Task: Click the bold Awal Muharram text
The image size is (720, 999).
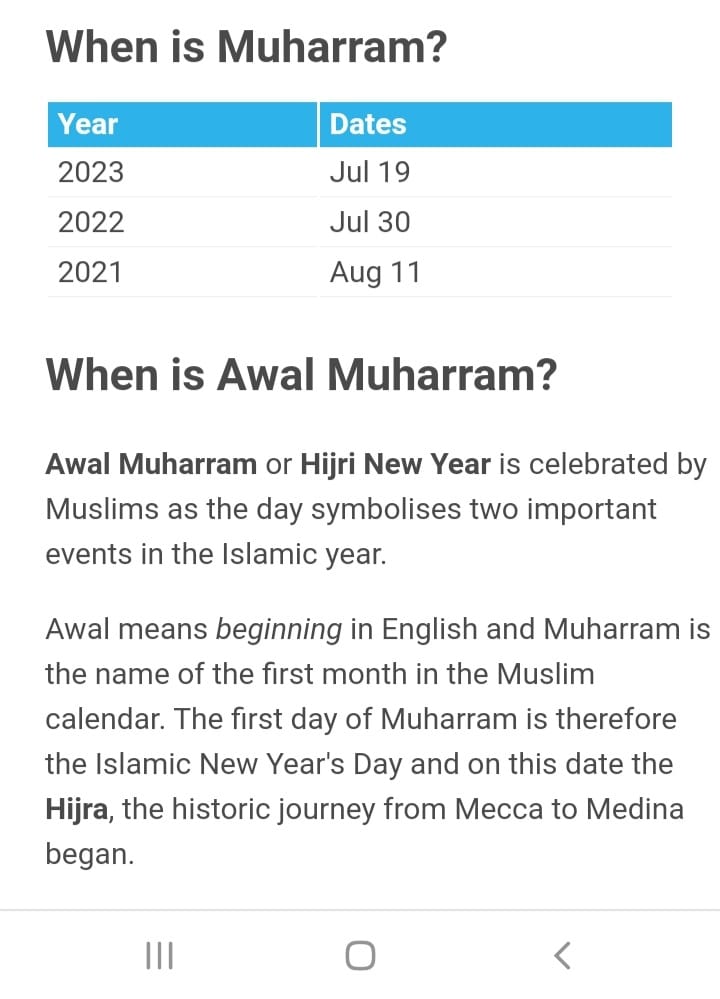Action: [151, 464]
